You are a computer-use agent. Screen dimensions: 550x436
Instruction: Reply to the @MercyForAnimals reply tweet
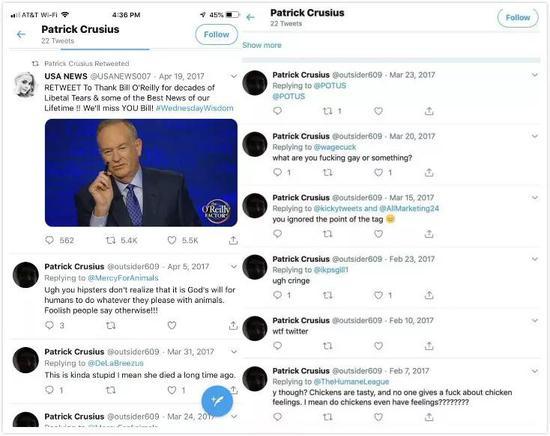click(49, 326)
